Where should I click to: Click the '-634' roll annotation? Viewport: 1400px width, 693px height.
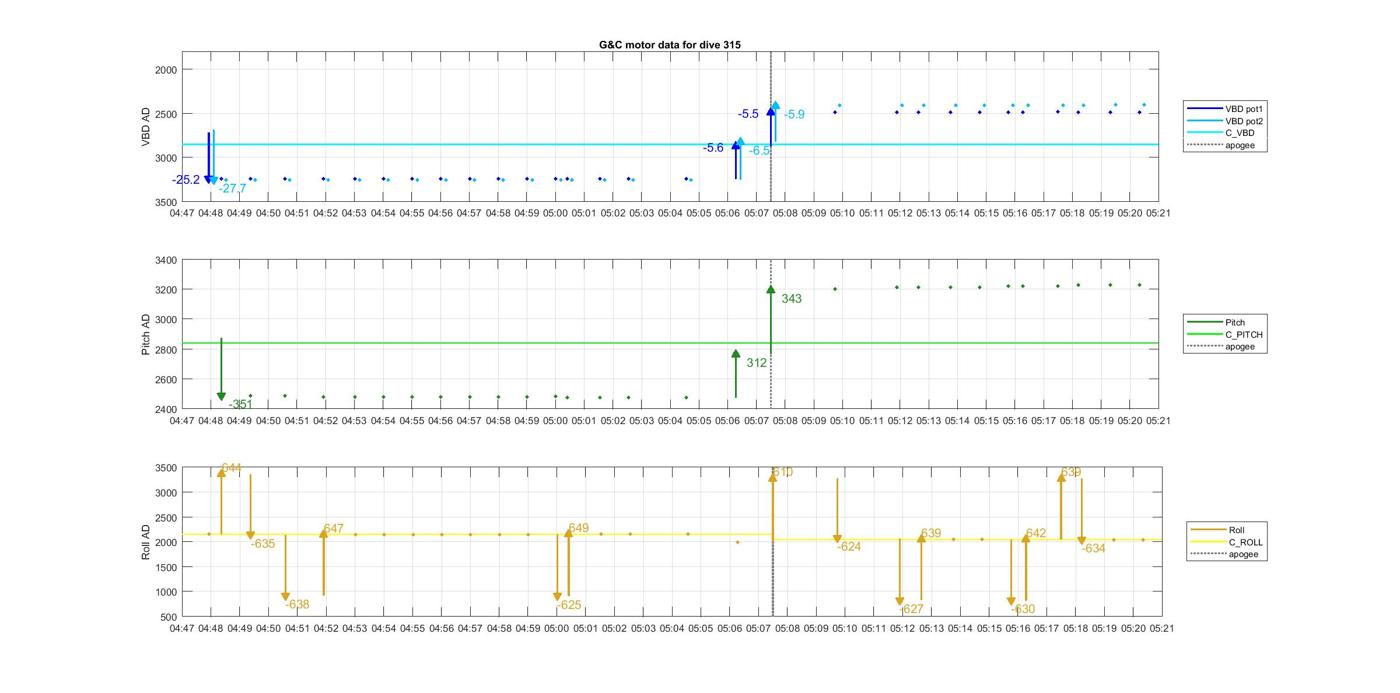tap(1093, 548)
